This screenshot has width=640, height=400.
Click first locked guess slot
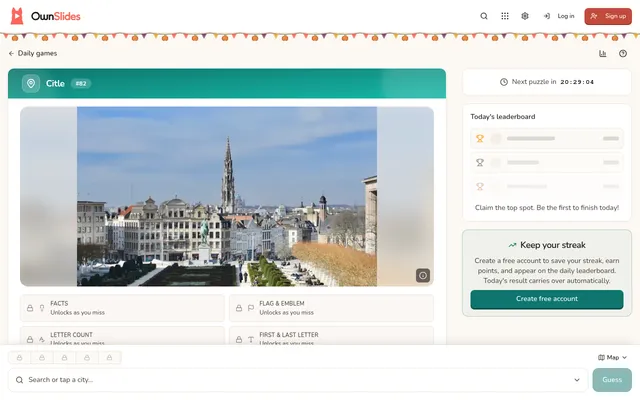coord(19,358)
